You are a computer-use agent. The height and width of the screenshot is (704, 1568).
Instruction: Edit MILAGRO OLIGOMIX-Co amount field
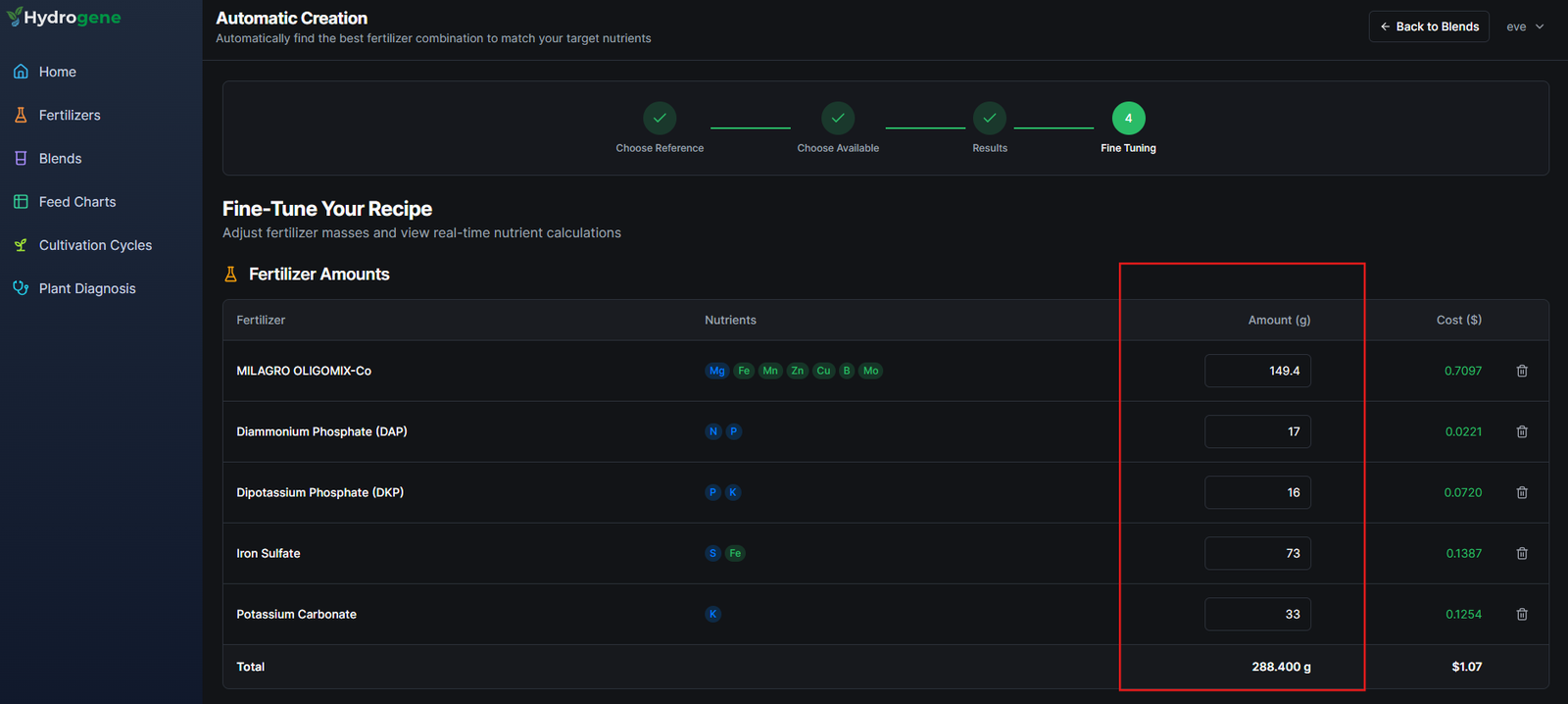pos(1257,371)
